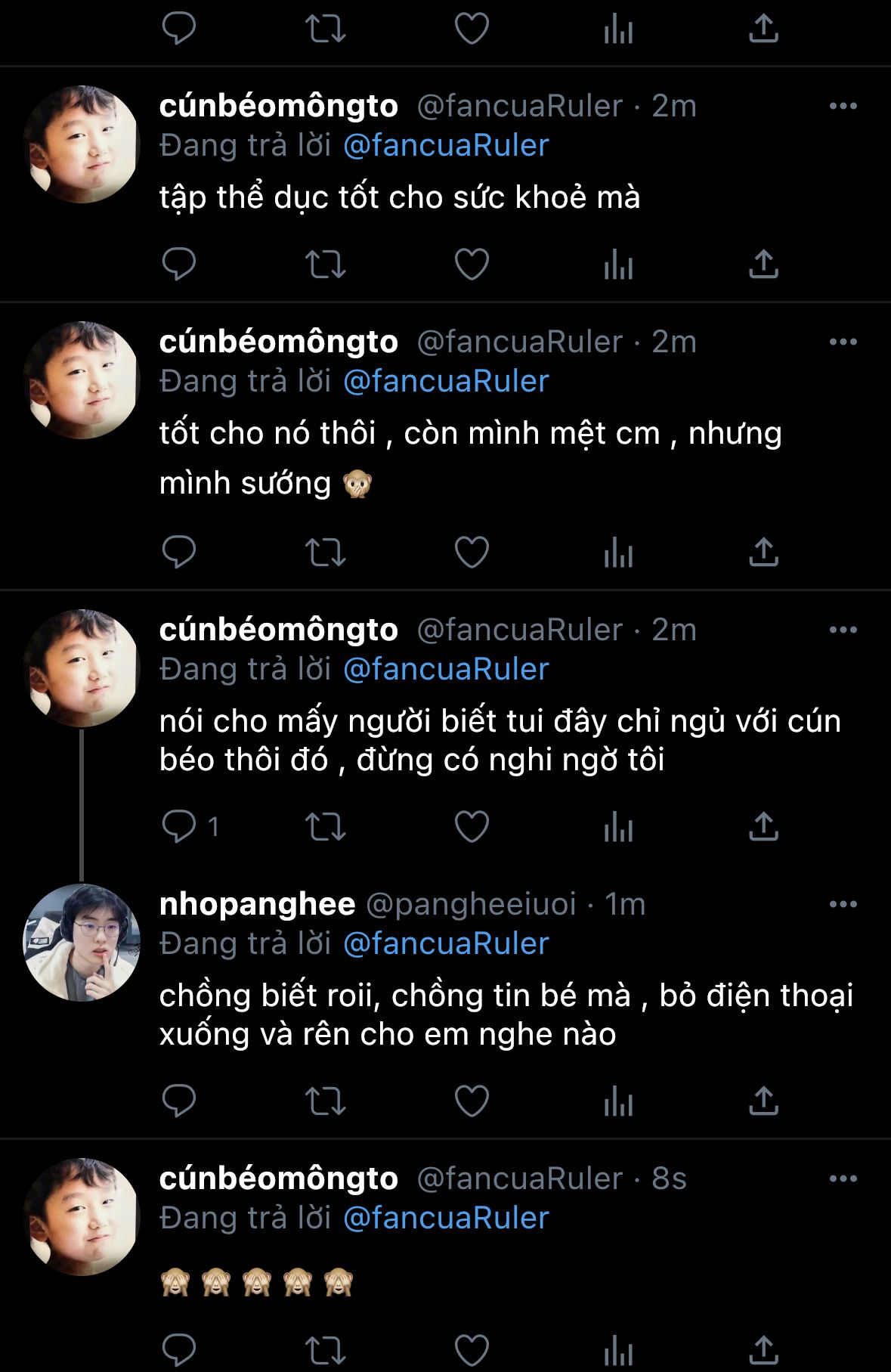Open the nhopanghee display name
The width and height of the screenshot is (891, 1372).
pyautogui.click(x=257, y=904)
